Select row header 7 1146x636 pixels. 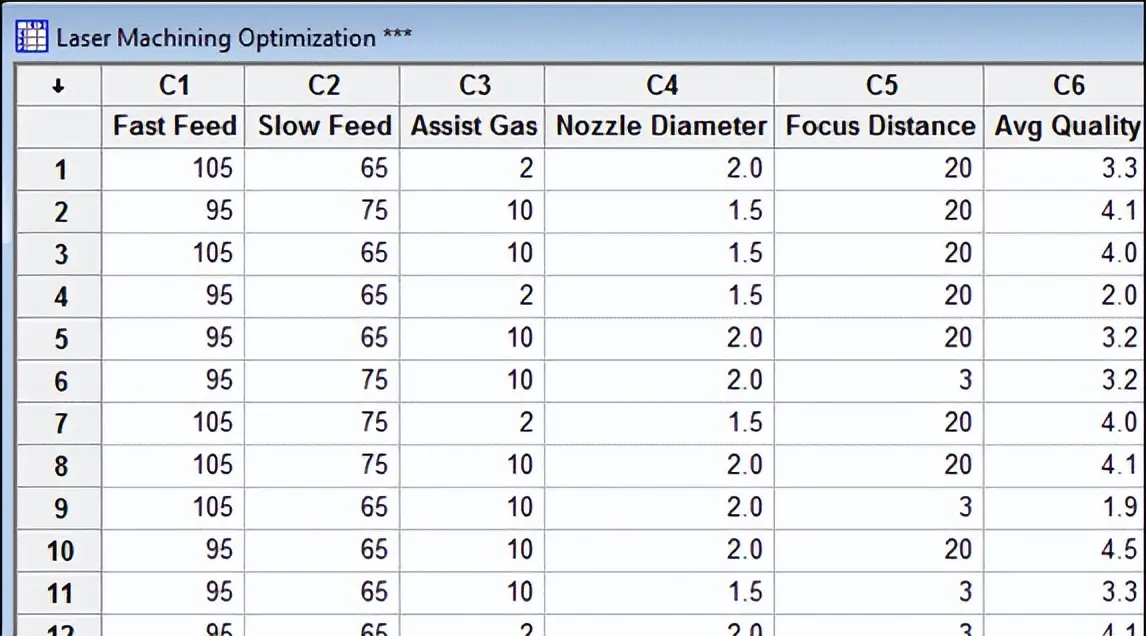pyautogui.click(x=59, y=423)
